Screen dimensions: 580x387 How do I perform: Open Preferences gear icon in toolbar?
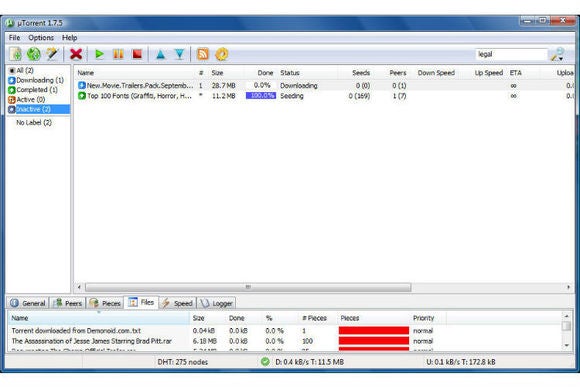coord(222,54)
